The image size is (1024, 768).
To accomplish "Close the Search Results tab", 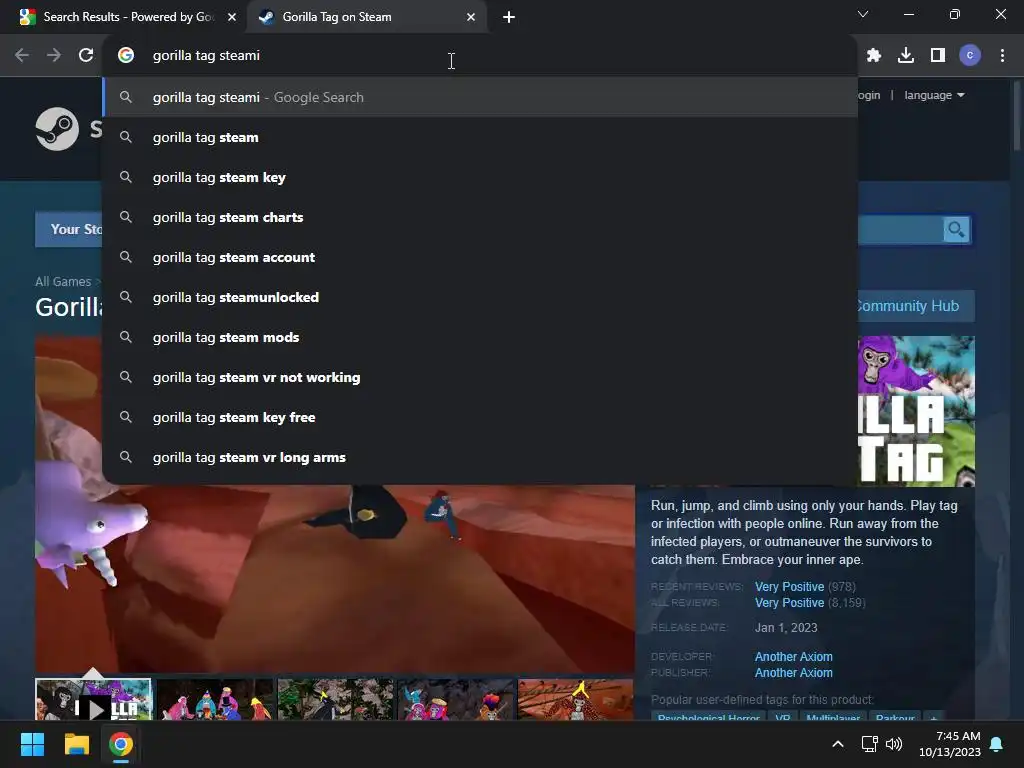I will click(x=232, y=17).
